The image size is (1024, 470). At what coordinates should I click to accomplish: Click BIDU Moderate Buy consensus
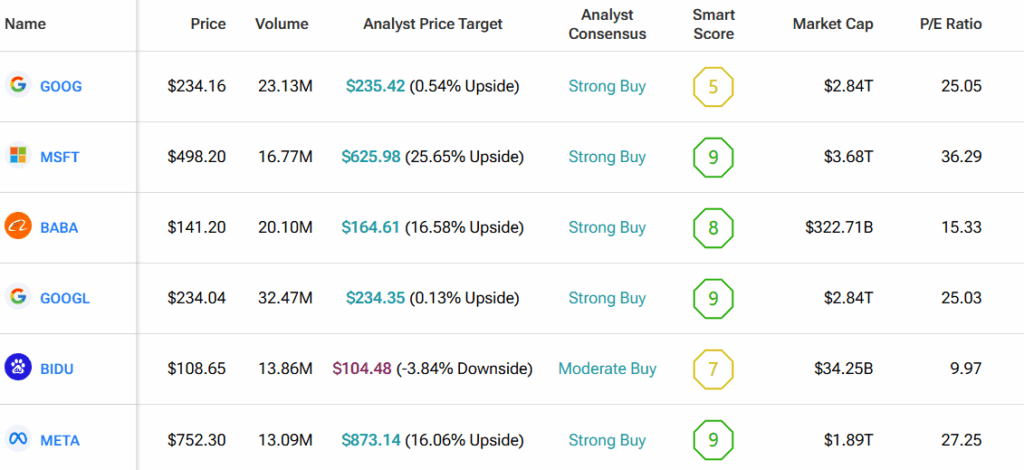pos(607,369)
